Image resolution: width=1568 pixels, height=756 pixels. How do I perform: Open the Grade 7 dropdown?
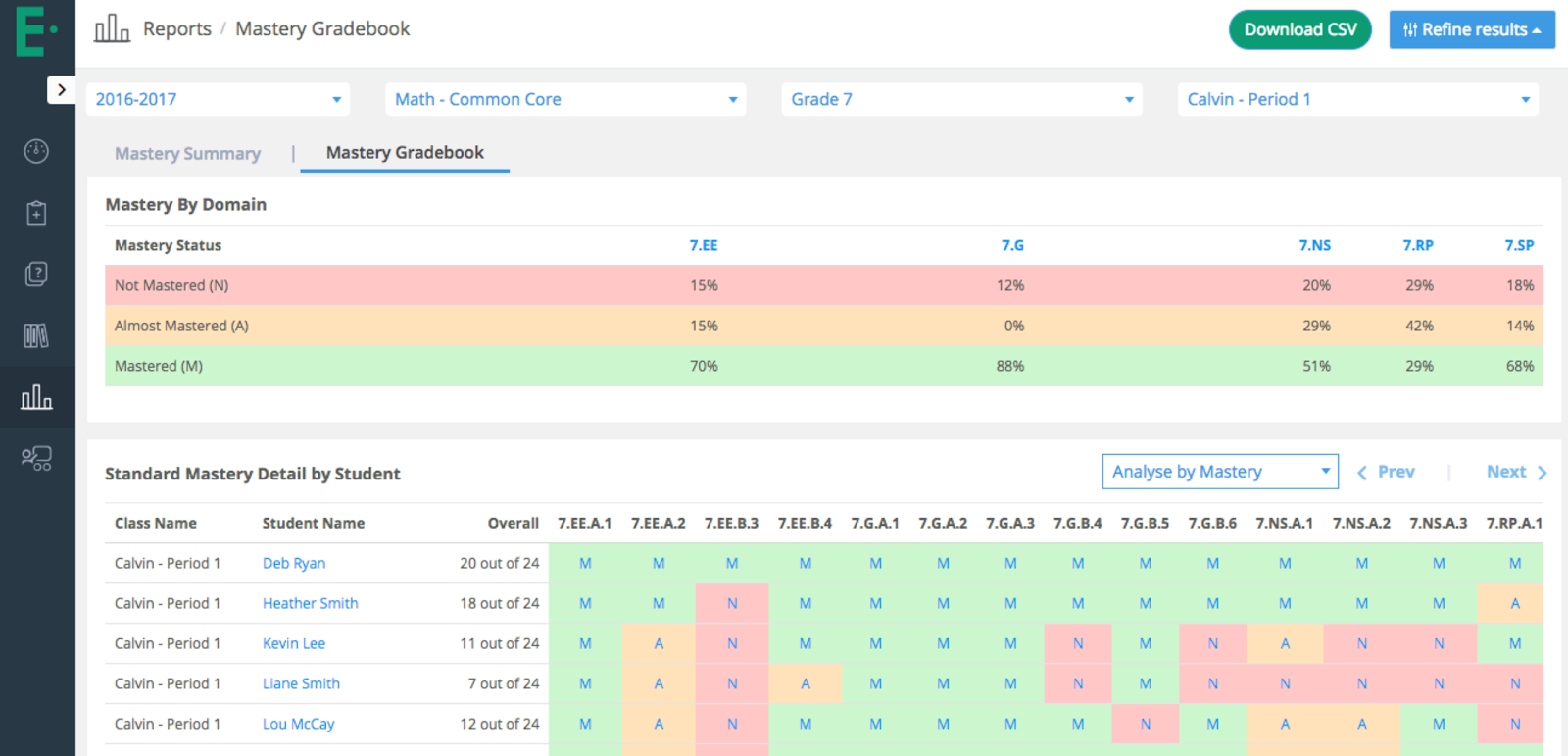pos(961,99)
